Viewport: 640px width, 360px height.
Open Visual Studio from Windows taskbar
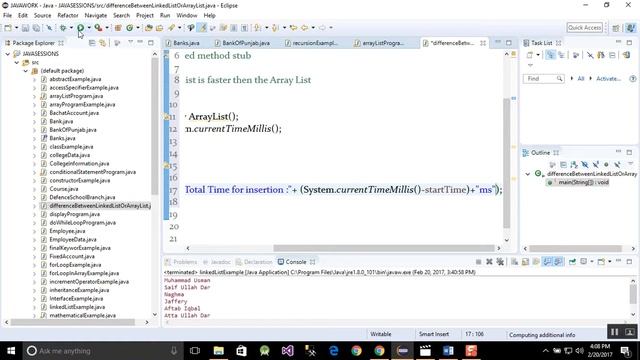287,351
